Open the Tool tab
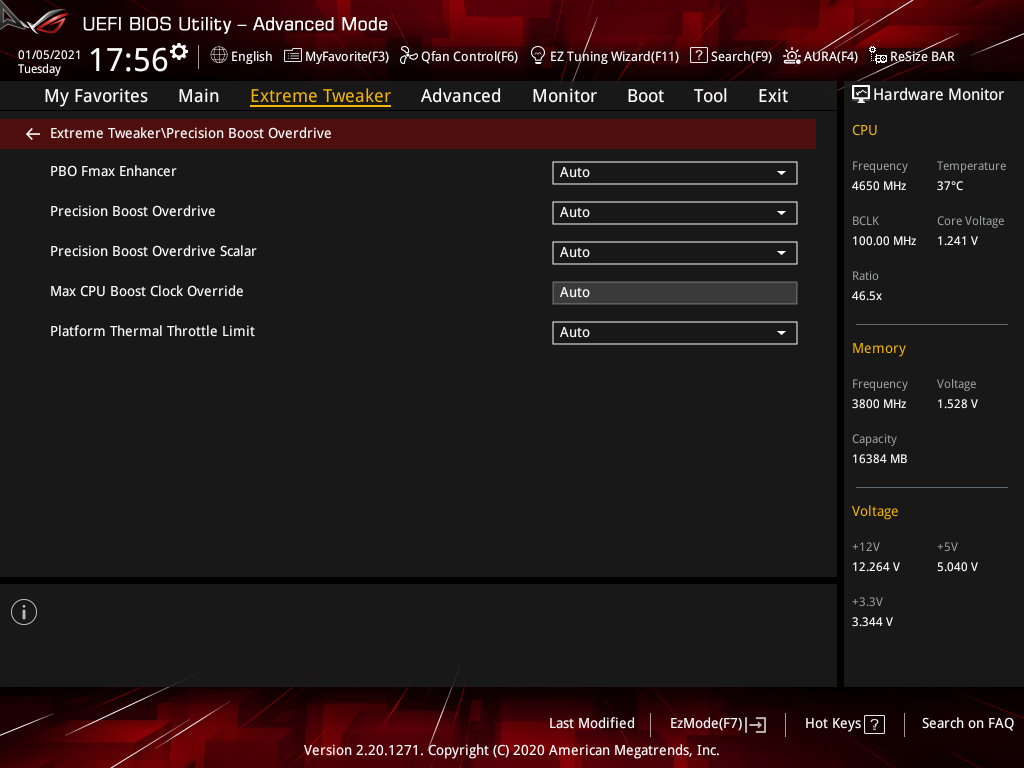Screen dimensions: 1024x768 click(710, 96)
